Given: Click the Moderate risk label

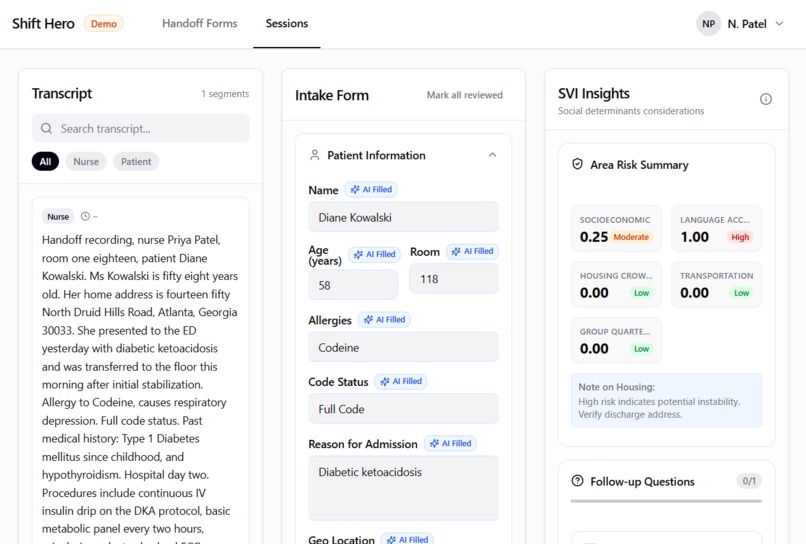Looking at the screenshot, I should [631, 237].
